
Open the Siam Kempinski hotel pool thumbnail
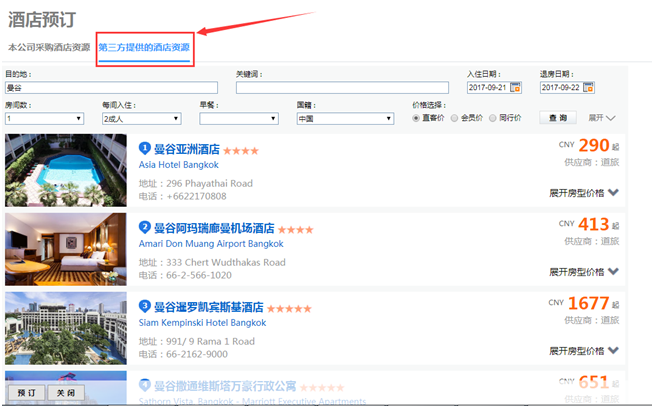coord(66,326)
